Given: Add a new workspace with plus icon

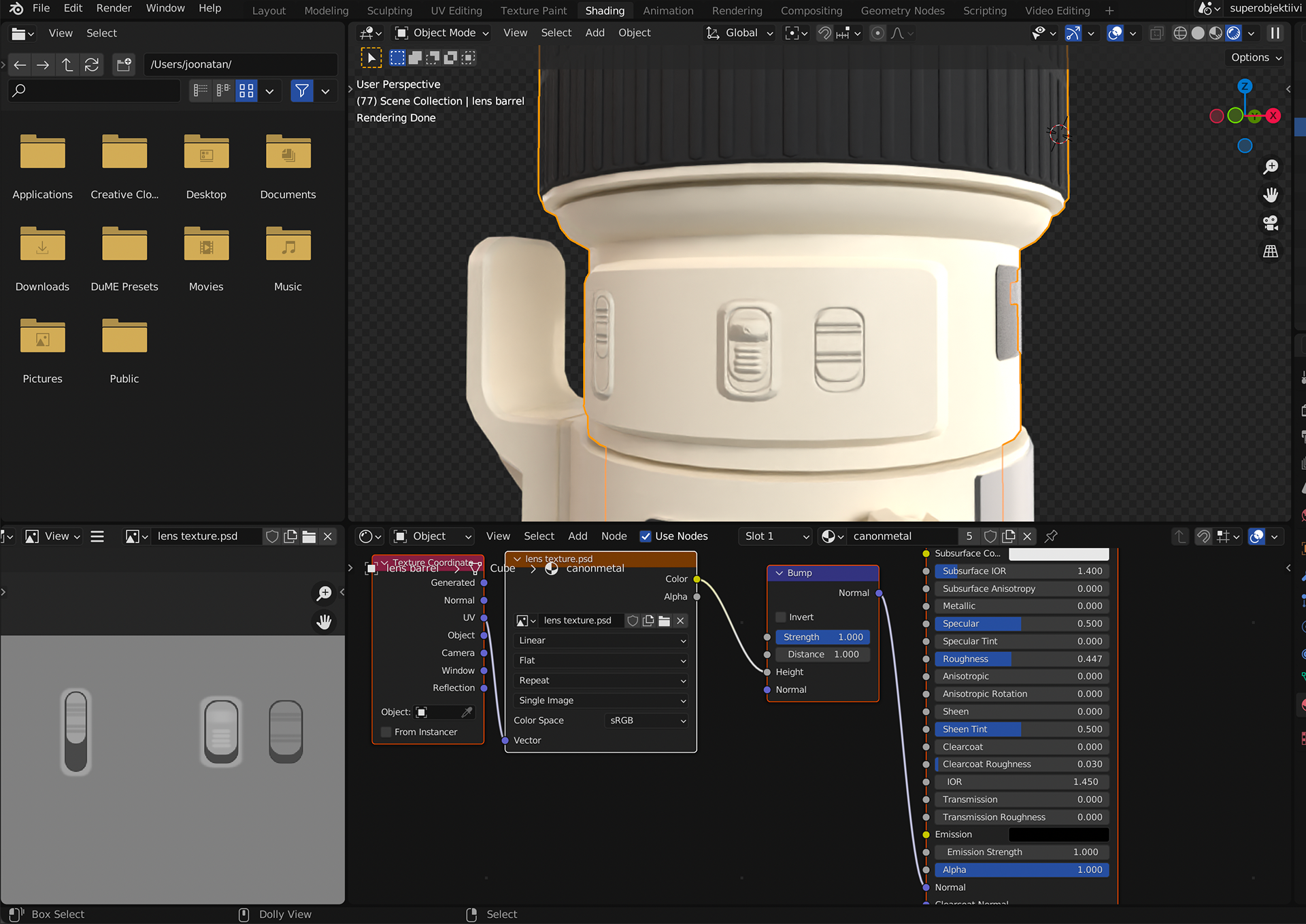Looking at the screenshot, I should (1109, 11).
